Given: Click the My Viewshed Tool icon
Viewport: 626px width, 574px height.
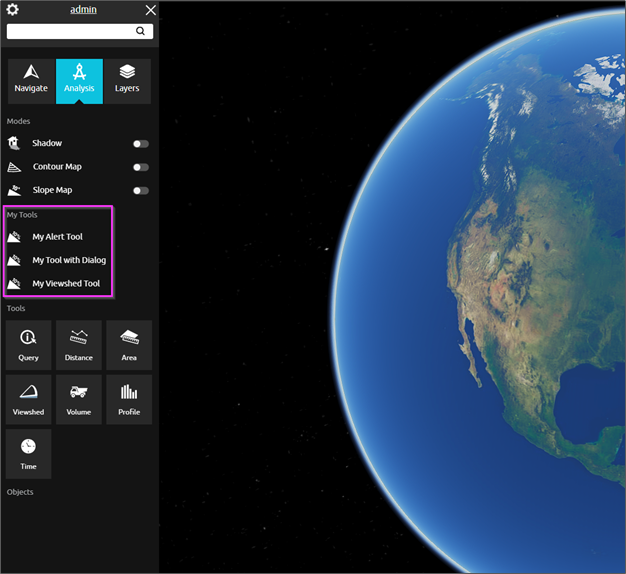Looking at the screenshot, I should click(14, 283).
